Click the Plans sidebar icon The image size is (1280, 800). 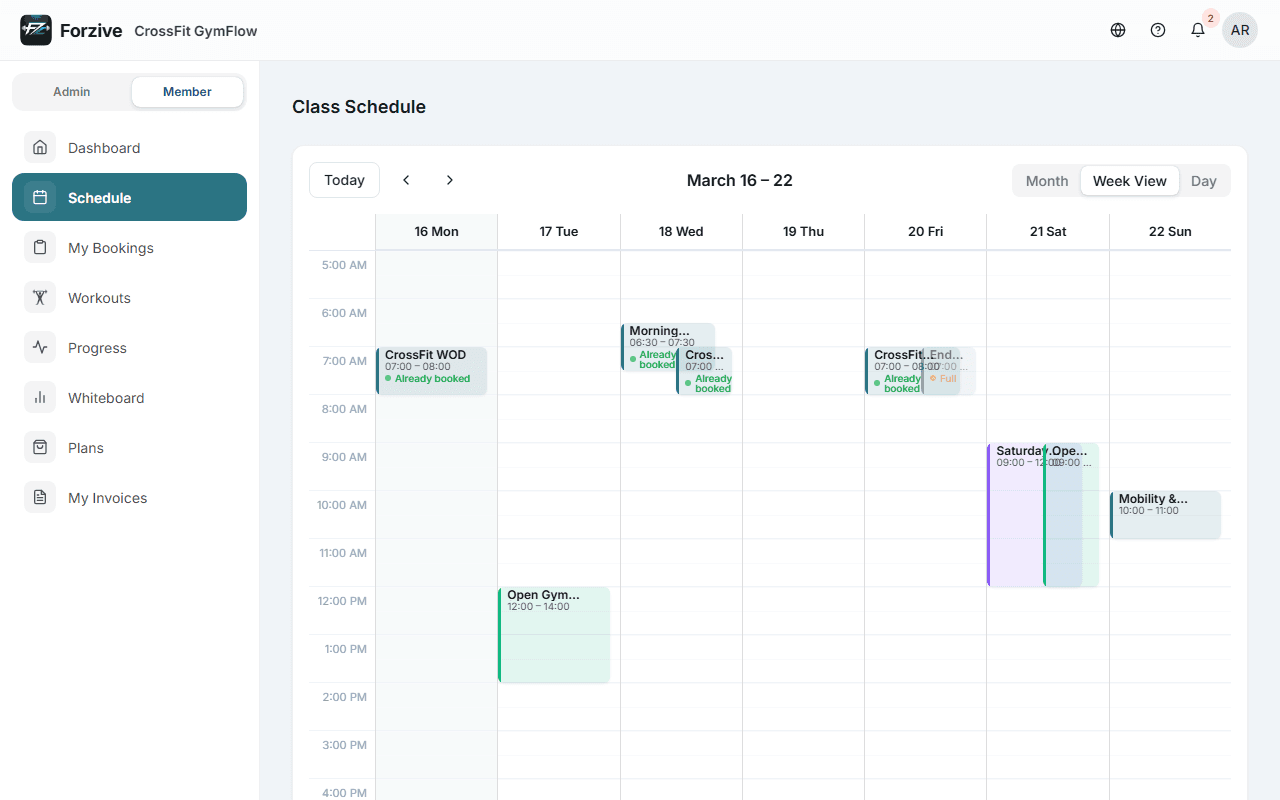tap(40, 447)
